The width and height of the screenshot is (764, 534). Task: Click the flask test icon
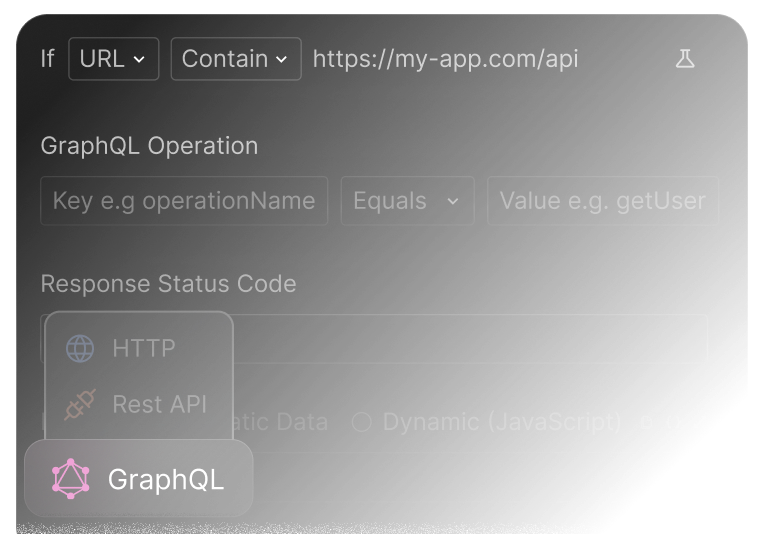[x=685, y=59]
